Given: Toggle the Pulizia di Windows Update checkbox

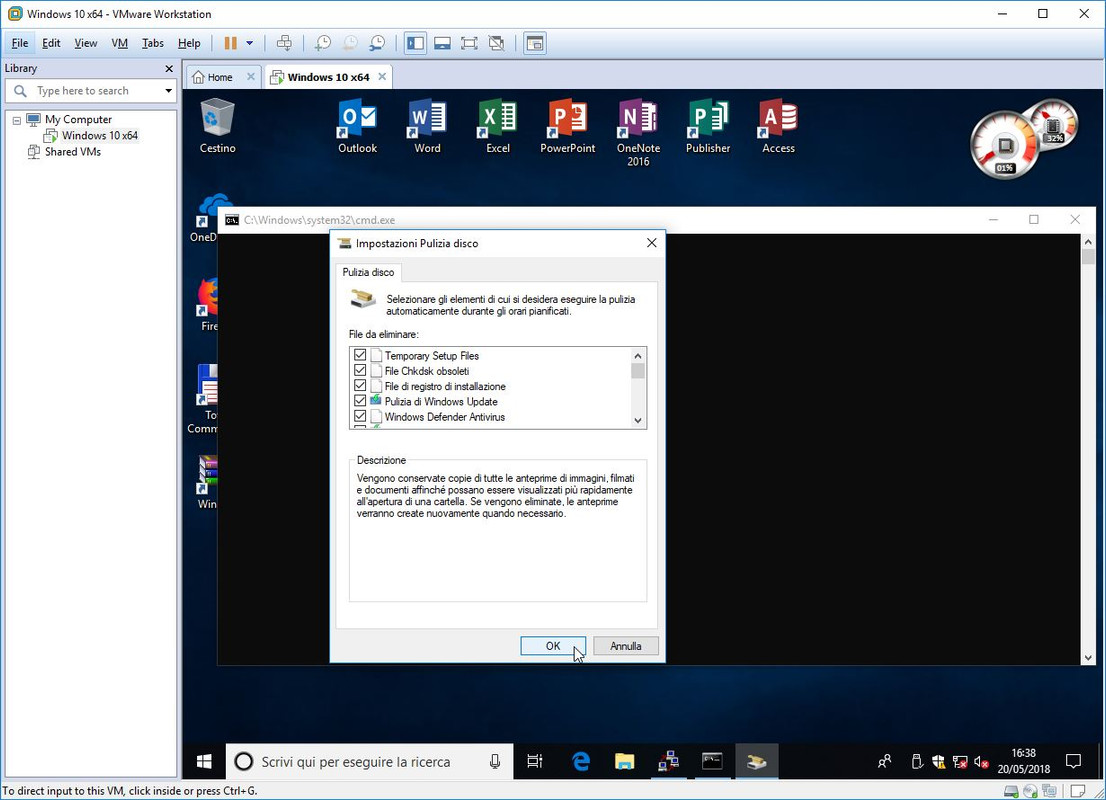Looking at the screenshot, I should click(x=360, y=401).
